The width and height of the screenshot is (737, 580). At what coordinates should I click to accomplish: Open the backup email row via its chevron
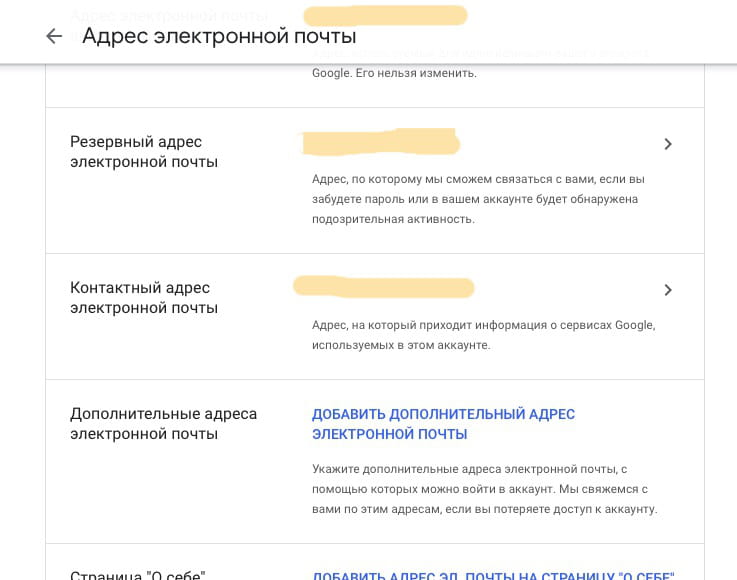[x=668, y=144]
